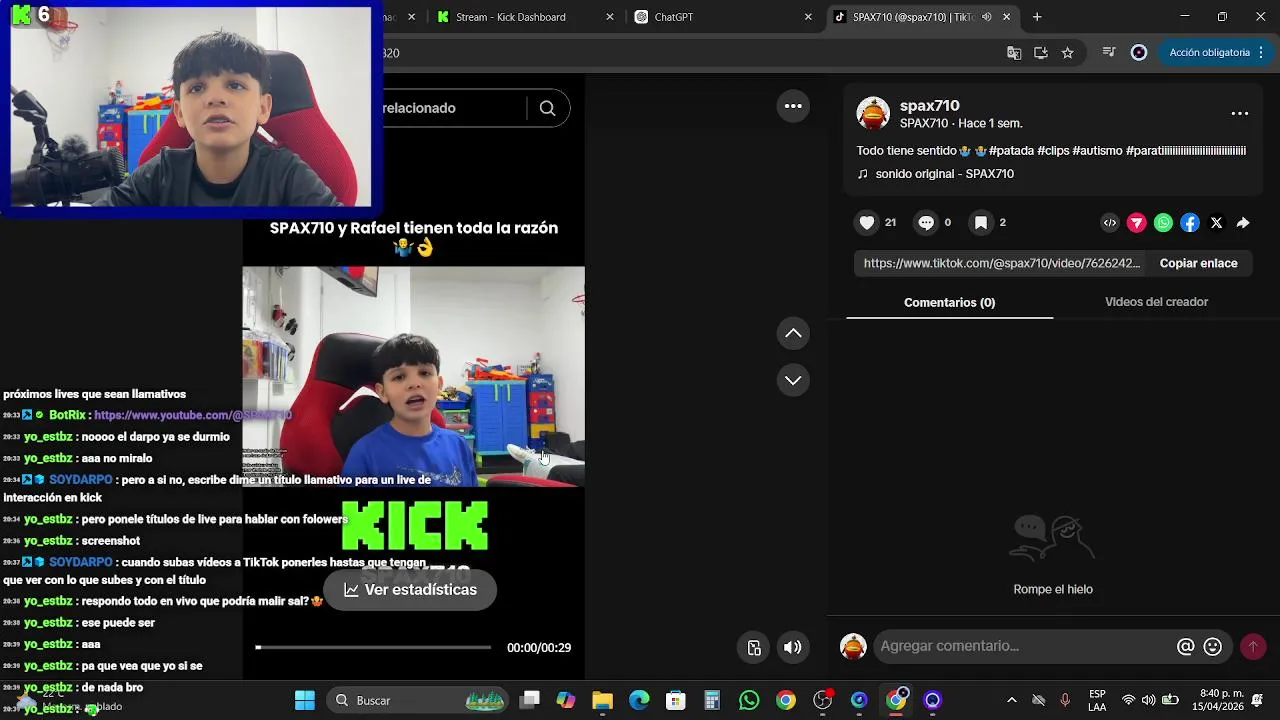Viewport: 1280px width, 720px height.
Task: Share the video to WhatsApp
Action: coord(1163,223)
